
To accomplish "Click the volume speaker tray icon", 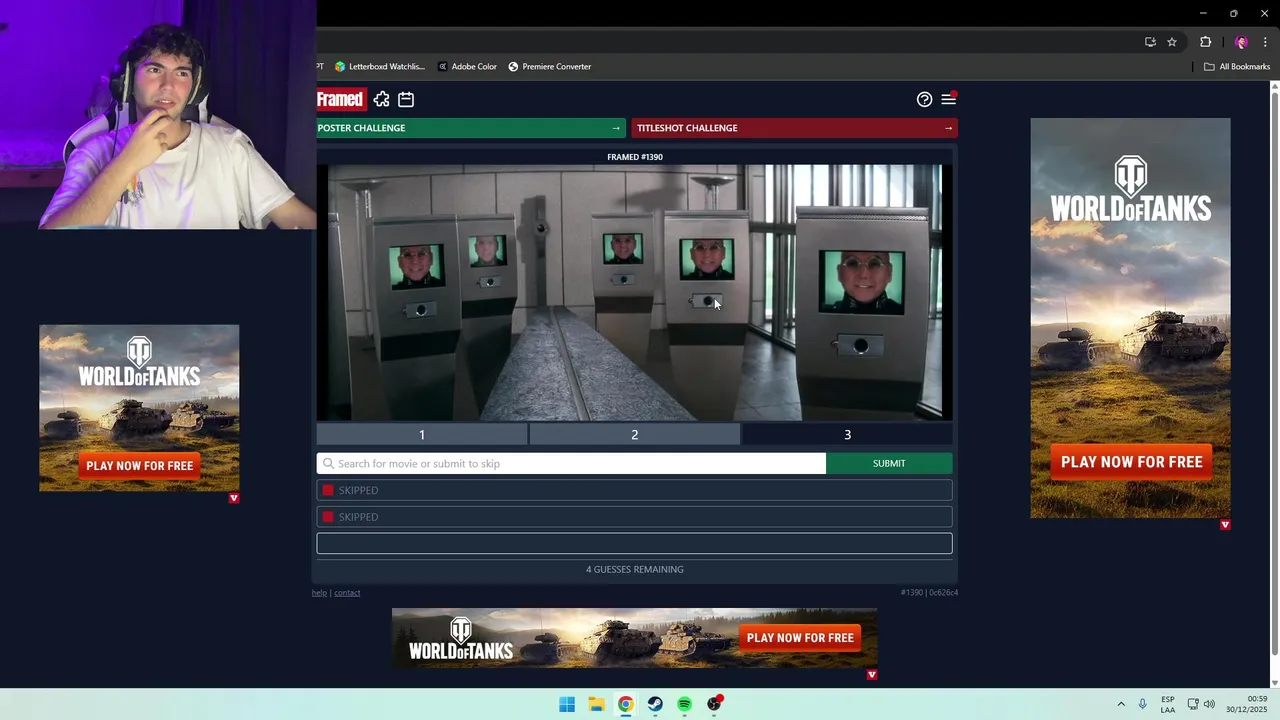I will (1209, 704).
